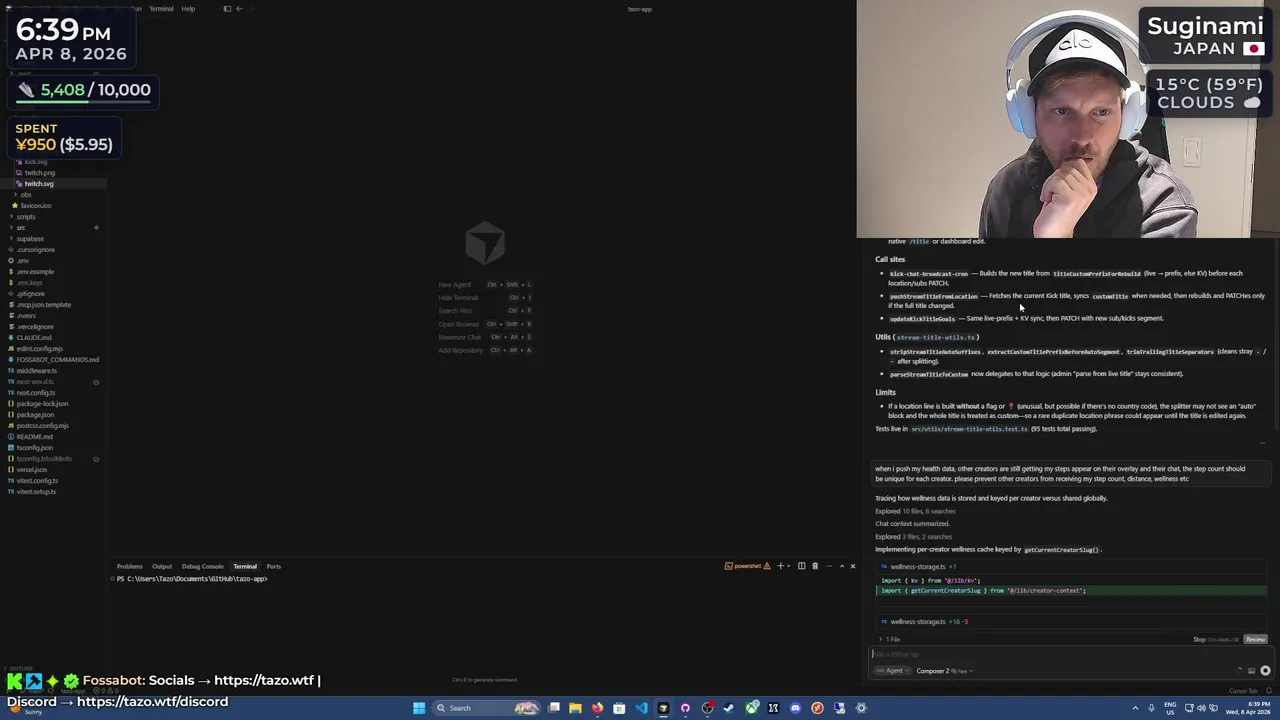Switch to the Output panel tab
The width and height of the screenshot is (1280, 720).
(x=162, y=567)
